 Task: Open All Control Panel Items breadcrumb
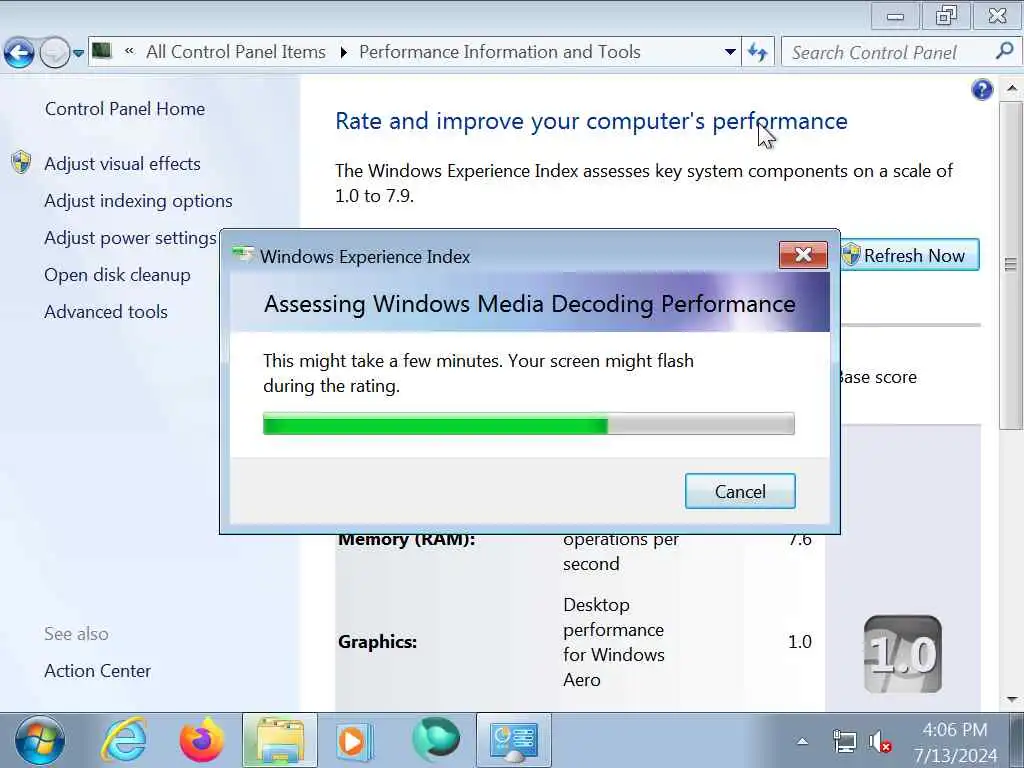236,52
